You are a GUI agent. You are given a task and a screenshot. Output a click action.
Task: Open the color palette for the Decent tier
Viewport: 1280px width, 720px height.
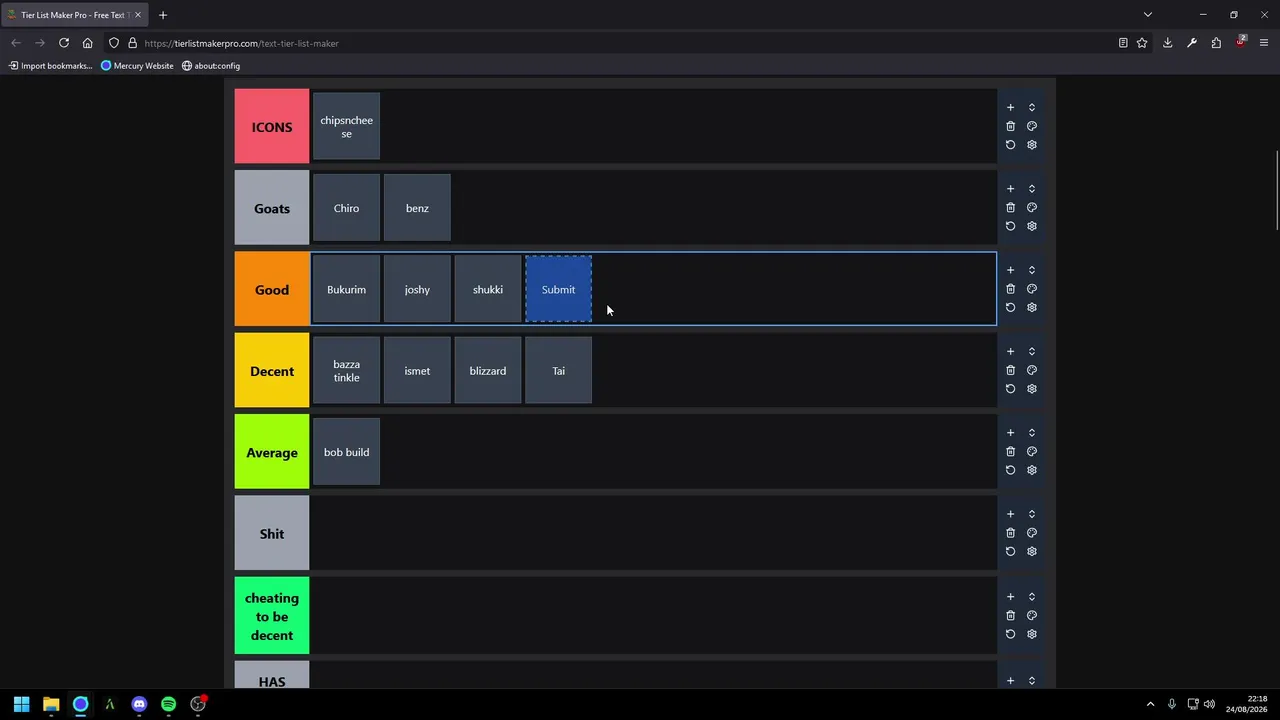tap(1032, 370)
